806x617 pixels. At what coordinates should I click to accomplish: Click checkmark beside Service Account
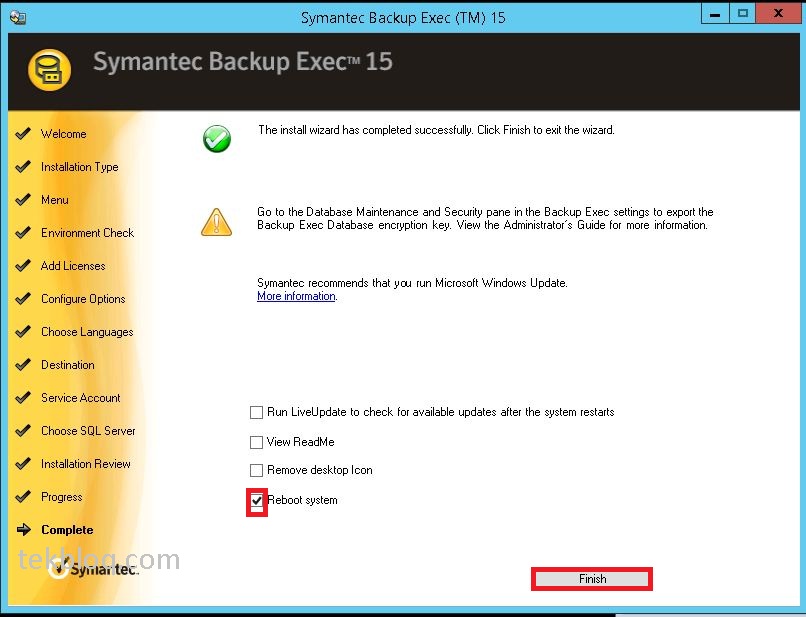tap(23, 397)
